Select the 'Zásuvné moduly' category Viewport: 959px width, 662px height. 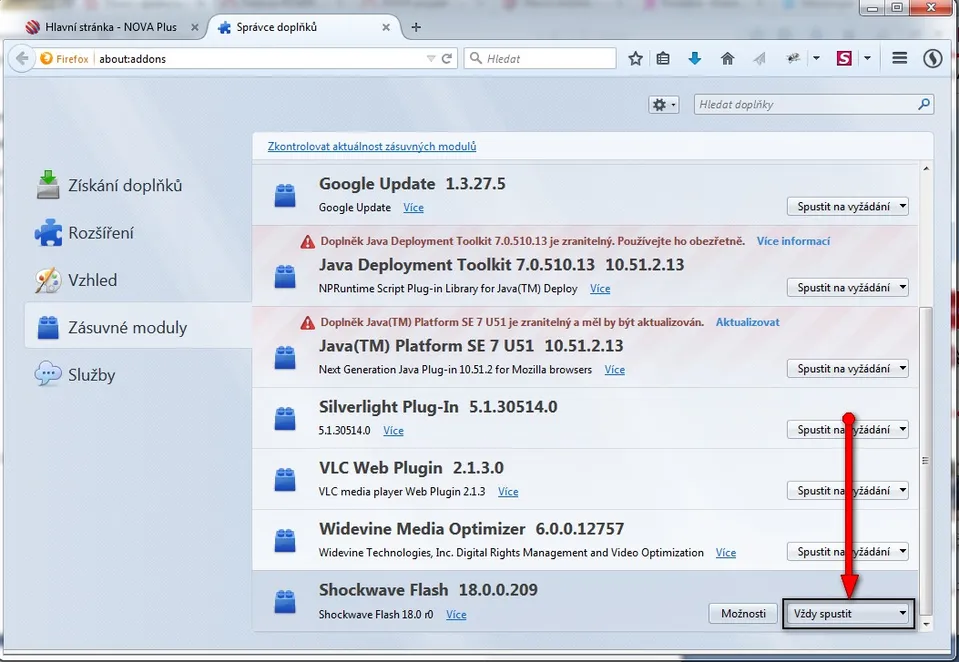[138, 327]
